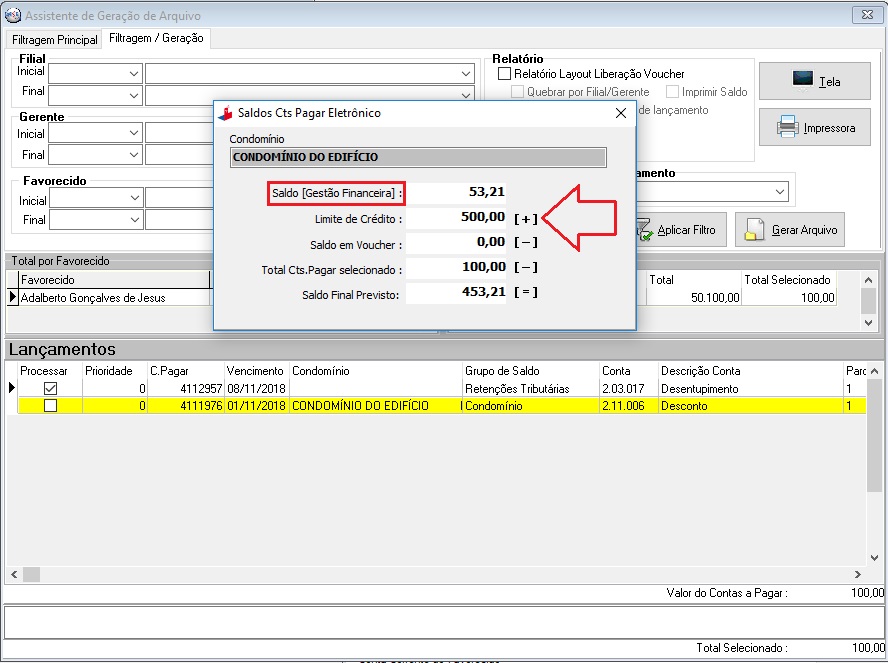Click the Tela monitor icon
Image resolution: width=888 pixels, height=663 pixels.
coord(803,81)
